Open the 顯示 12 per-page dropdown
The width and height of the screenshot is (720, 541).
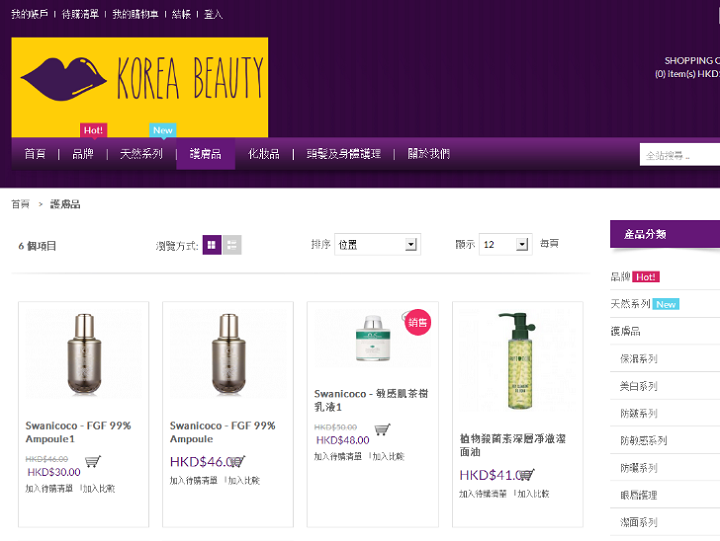[x=506, y=244]
